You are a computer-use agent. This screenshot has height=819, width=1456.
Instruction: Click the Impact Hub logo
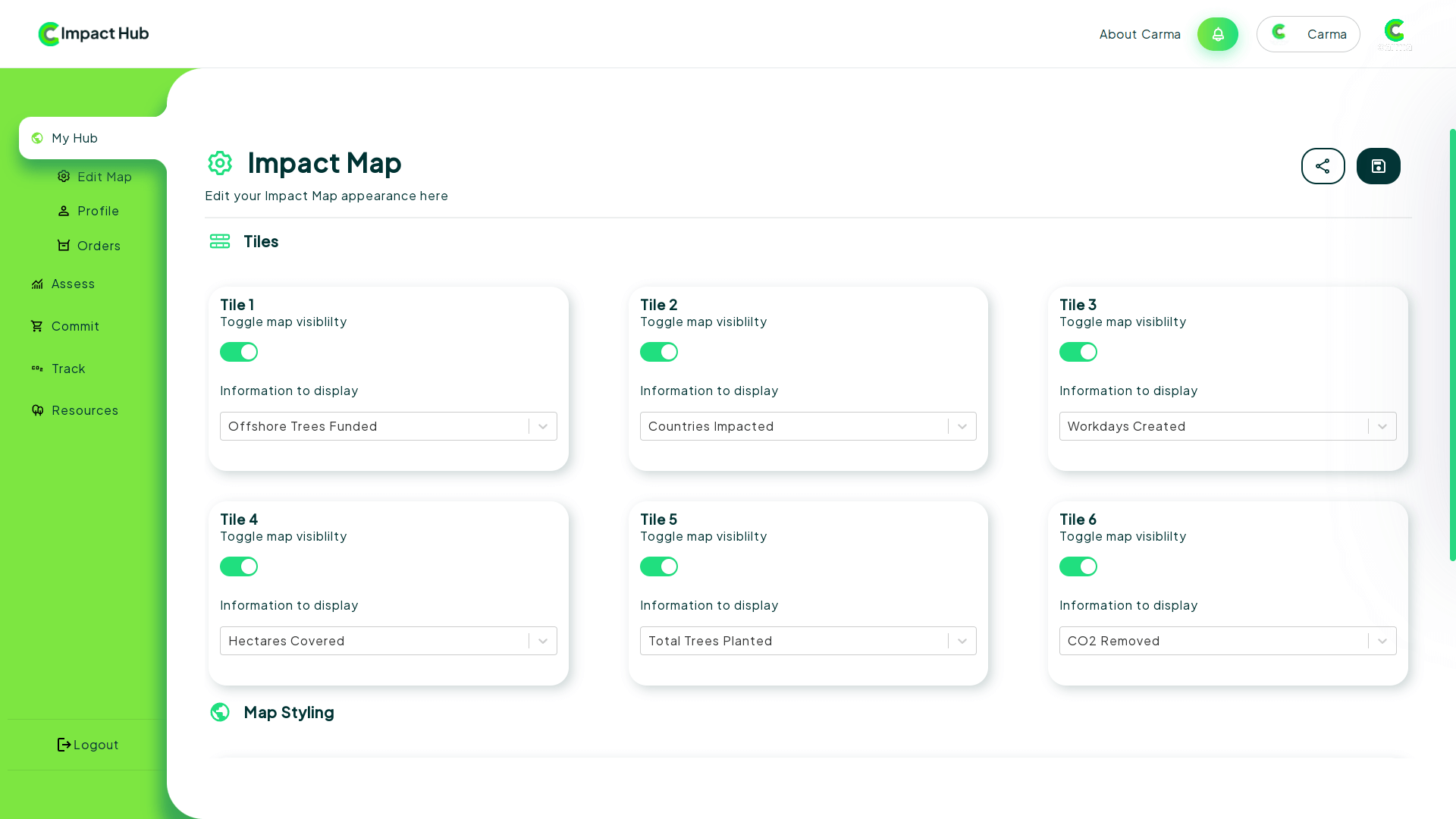(x=93, y=33)
